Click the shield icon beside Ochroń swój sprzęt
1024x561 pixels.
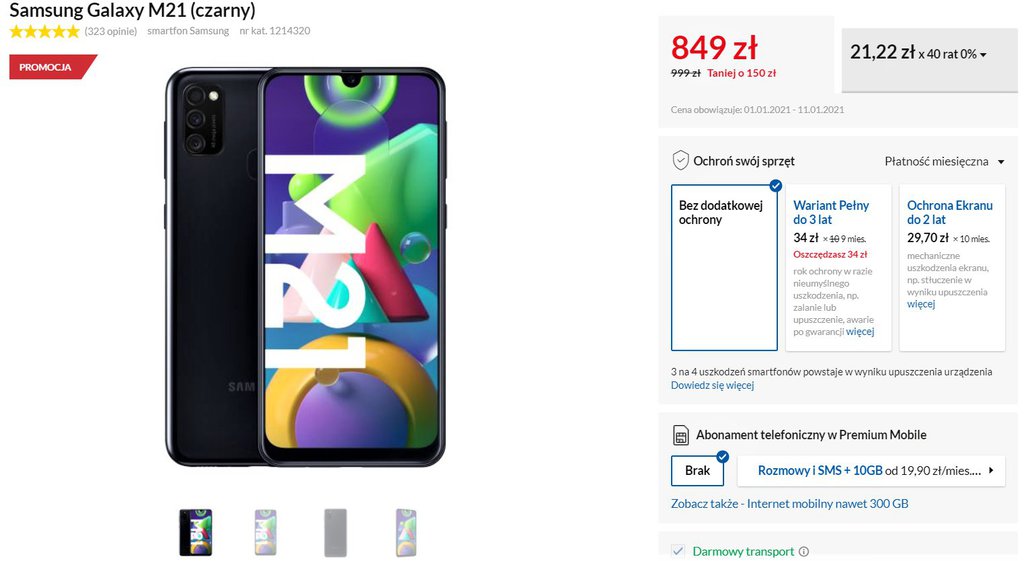(x=680, y=161)
